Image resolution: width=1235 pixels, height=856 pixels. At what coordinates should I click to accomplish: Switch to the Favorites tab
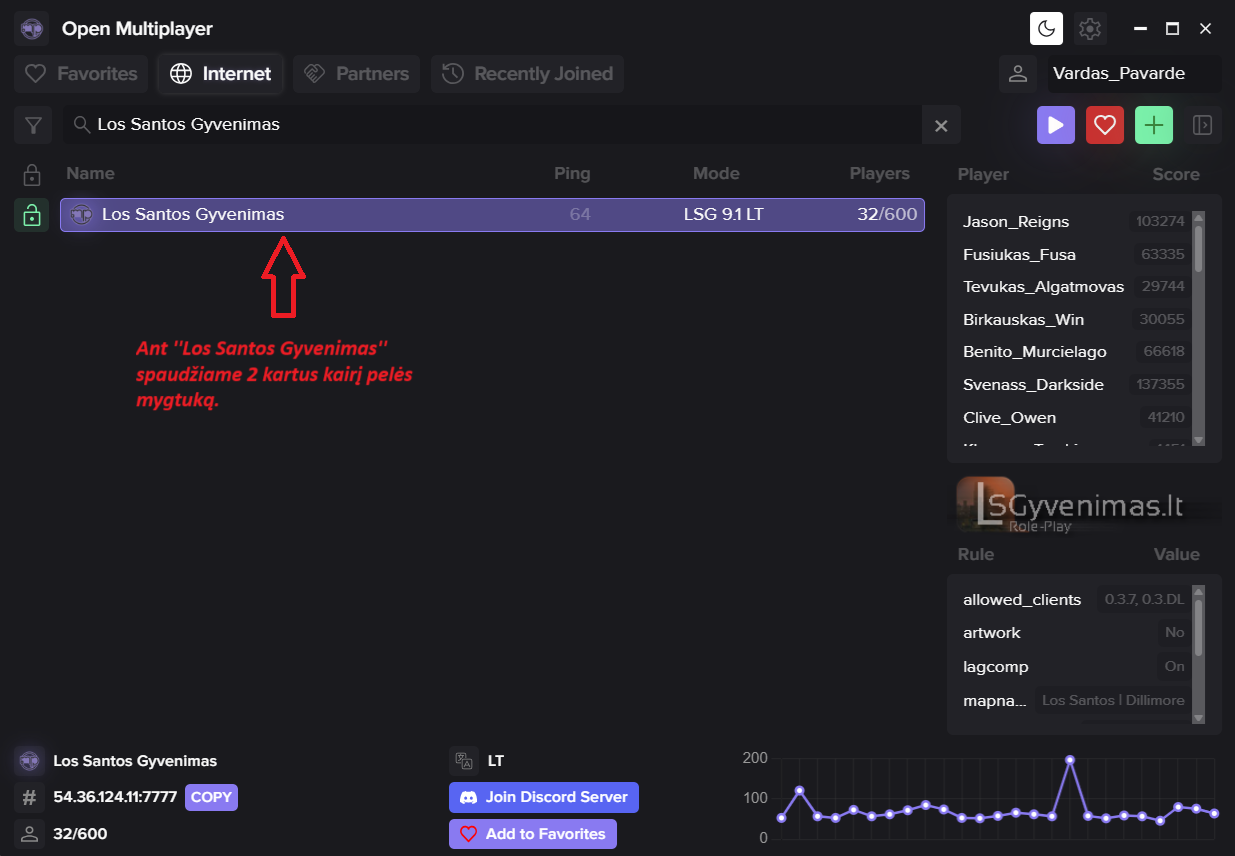coord(81,74)
